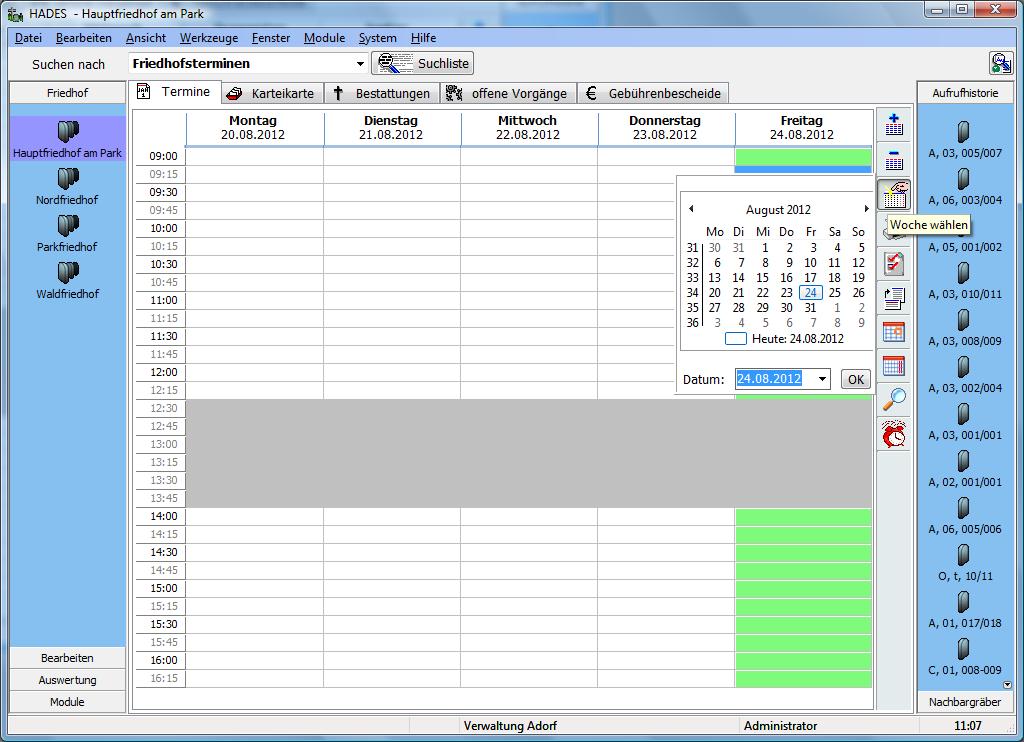Open history grave A, 03, 002/004

pos(965,375)
